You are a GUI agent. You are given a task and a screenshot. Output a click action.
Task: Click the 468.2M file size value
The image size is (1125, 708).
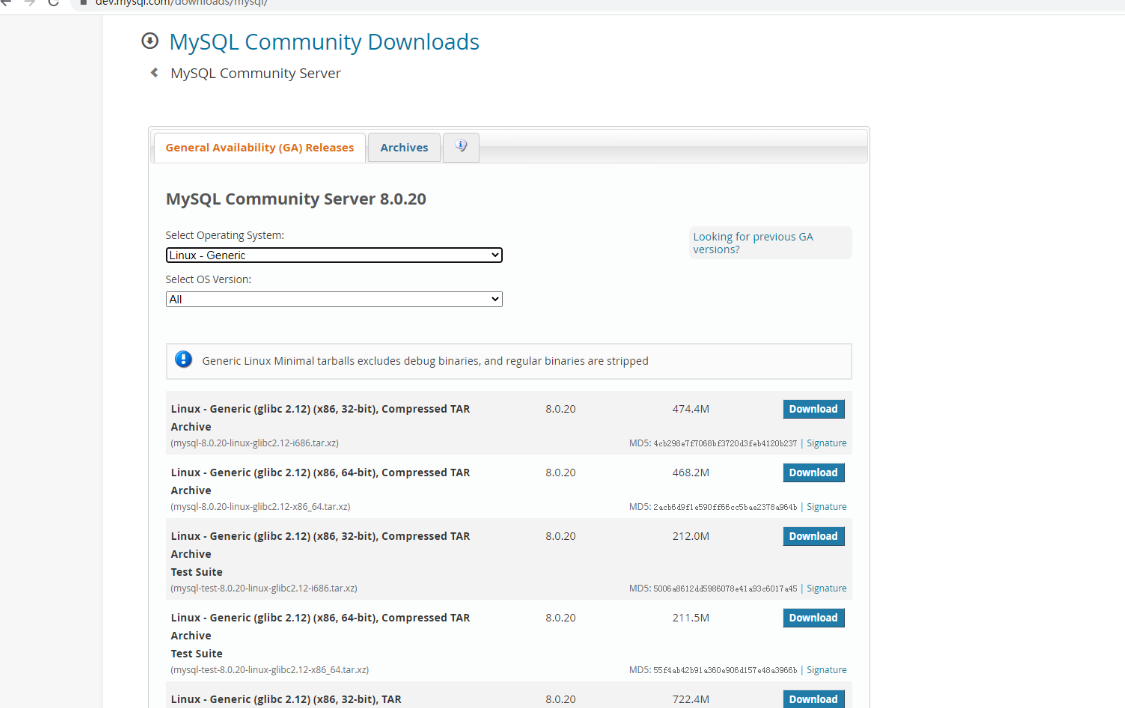[x=691, y=473]
